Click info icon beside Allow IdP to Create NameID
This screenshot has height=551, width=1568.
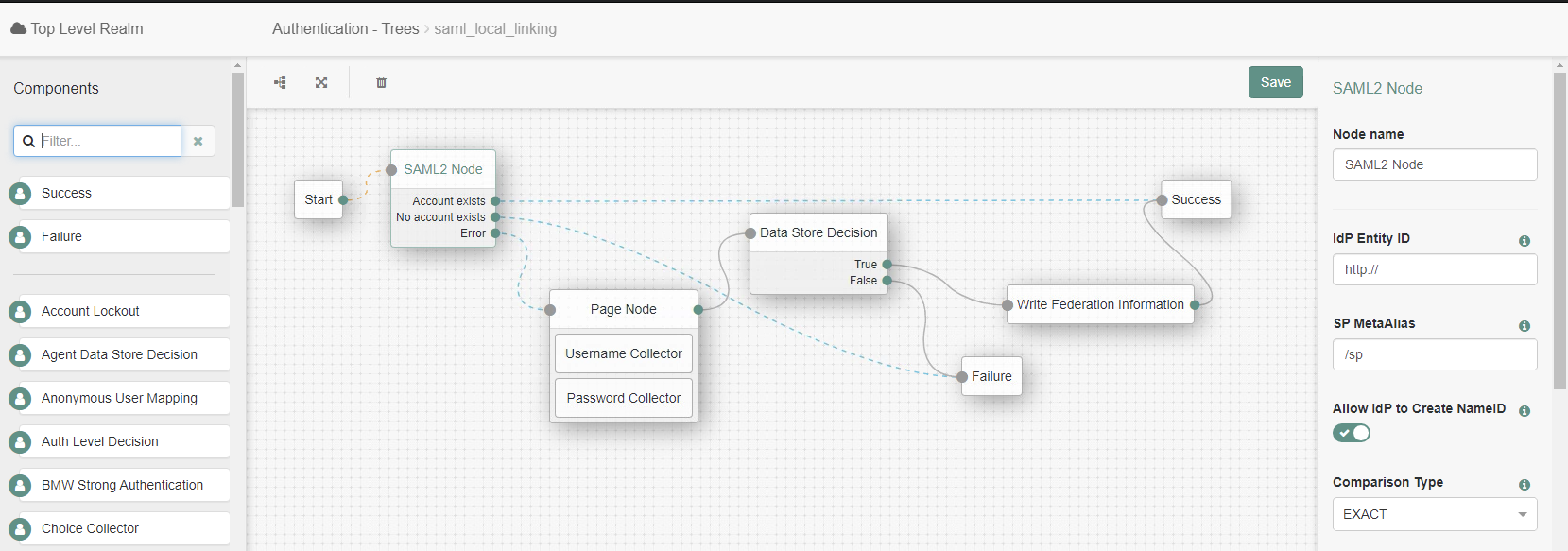(1524, 411)
